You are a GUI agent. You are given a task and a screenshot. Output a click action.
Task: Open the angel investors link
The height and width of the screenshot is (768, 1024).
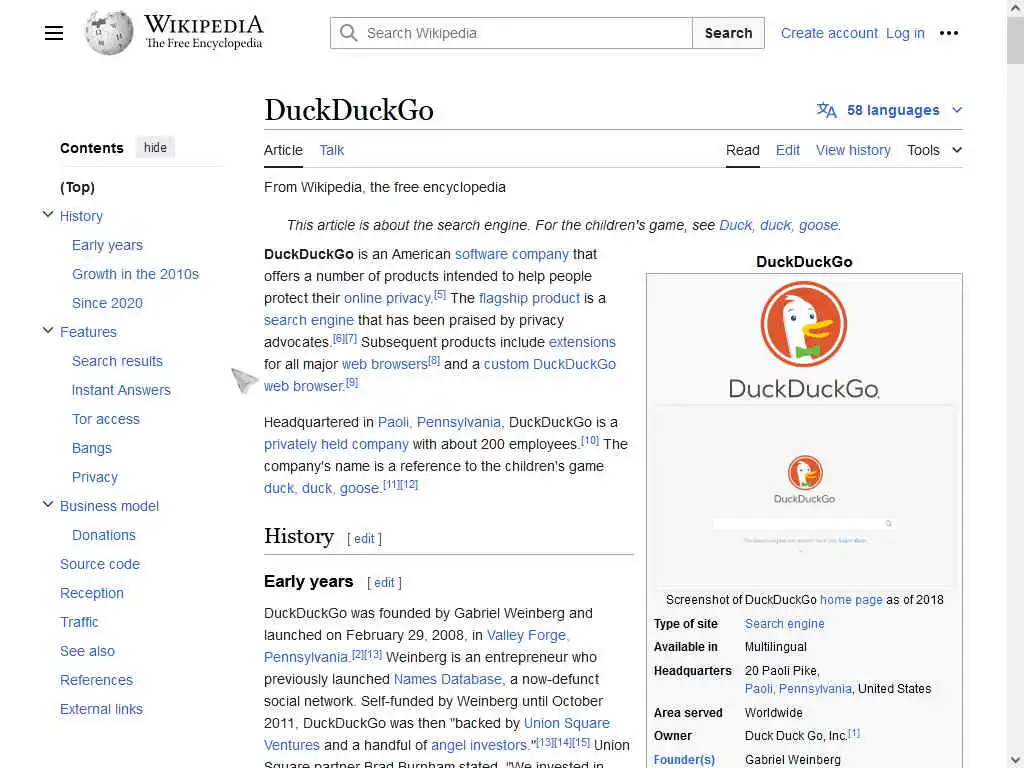(479, 745)
